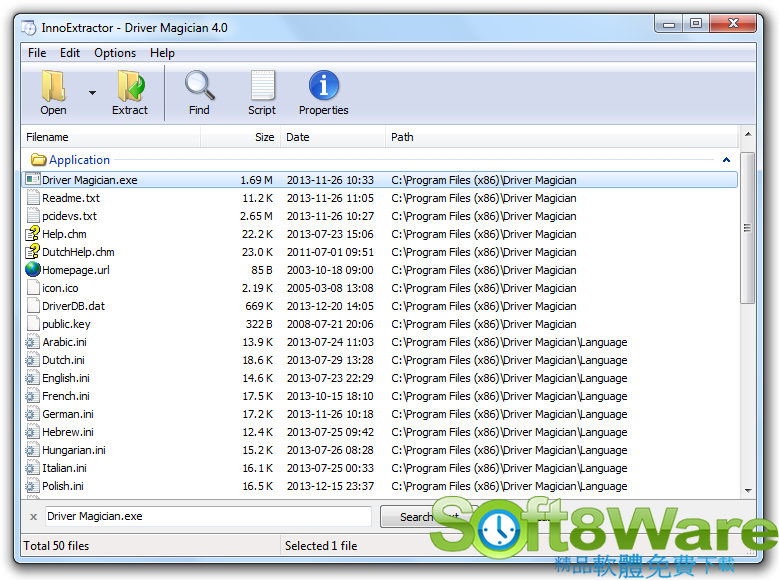779x580 pixels.
Task: Click the path of the Arabic.ini row
Action: [509, 342]
